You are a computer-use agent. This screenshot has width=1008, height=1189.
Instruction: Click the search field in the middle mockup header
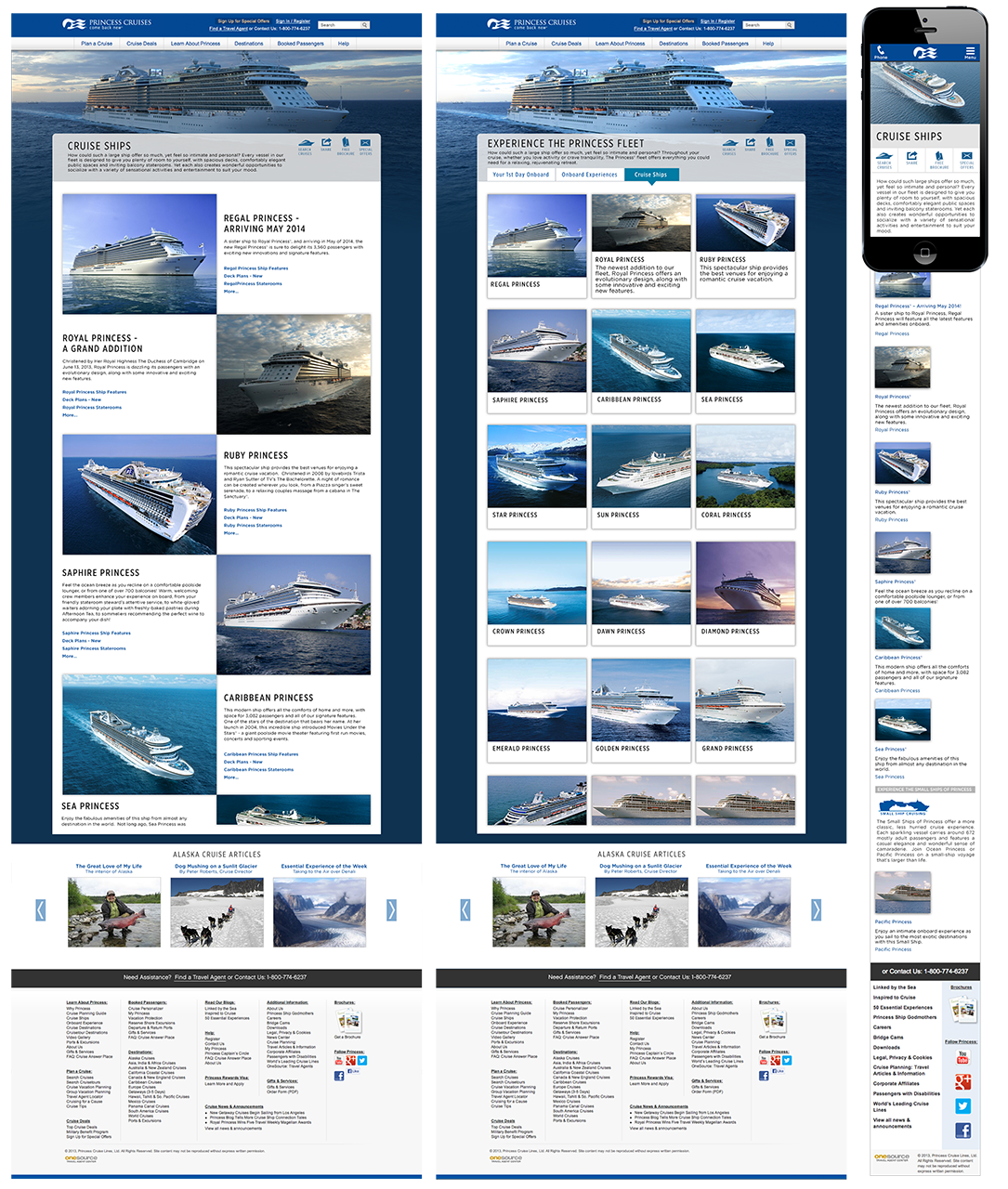click(764, 25)
